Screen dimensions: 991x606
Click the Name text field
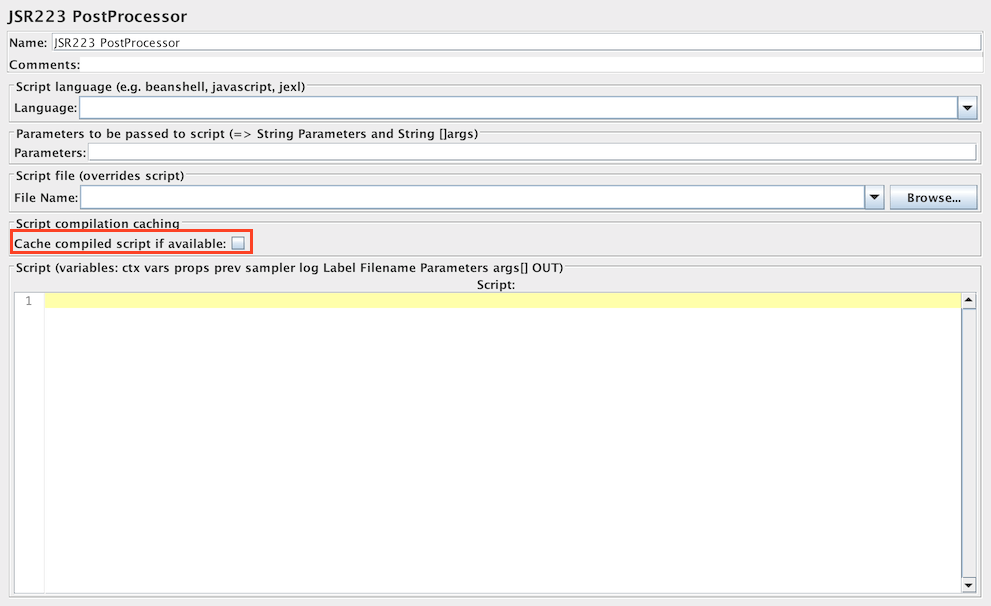[x=515, y=43]
